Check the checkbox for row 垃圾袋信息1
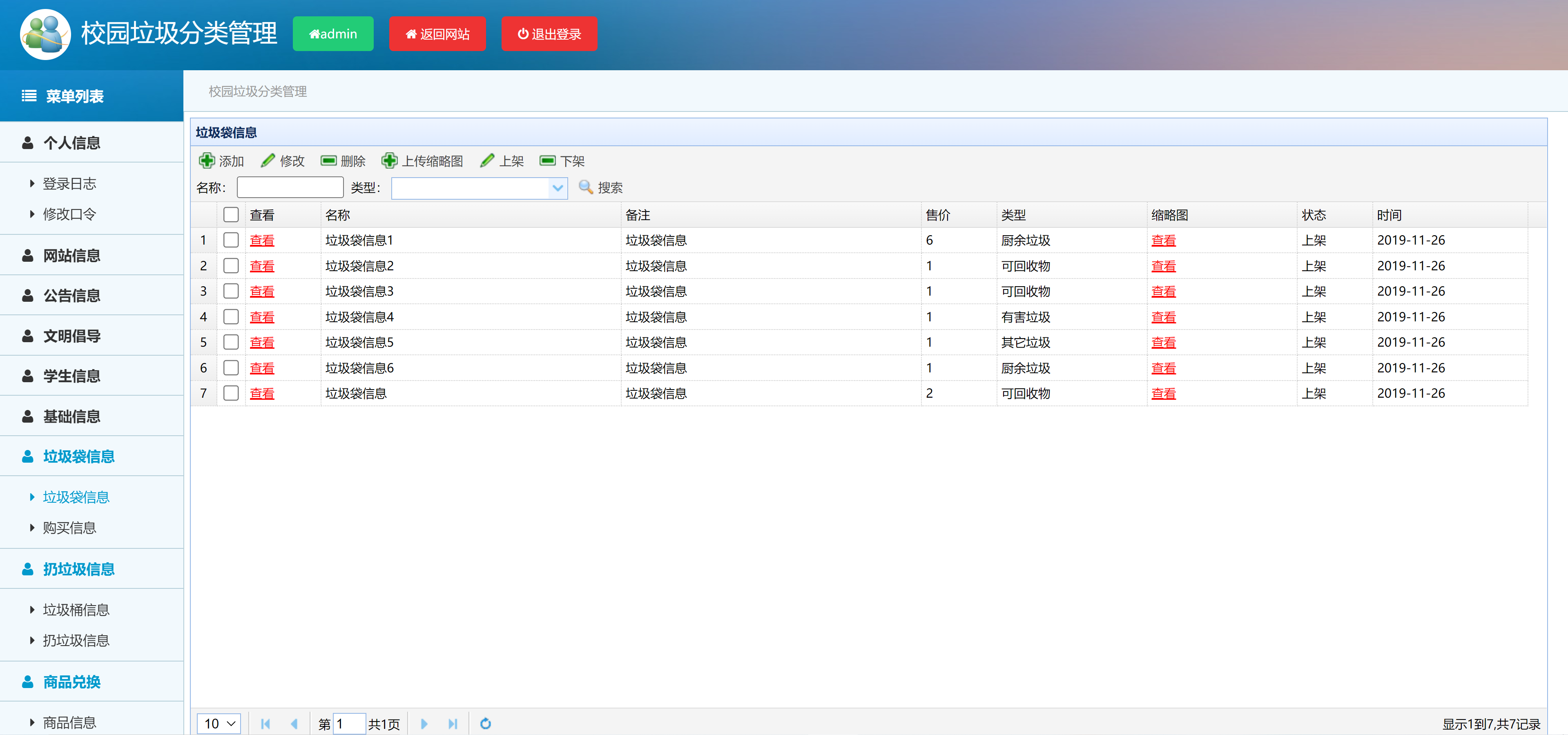 point(231,240)
